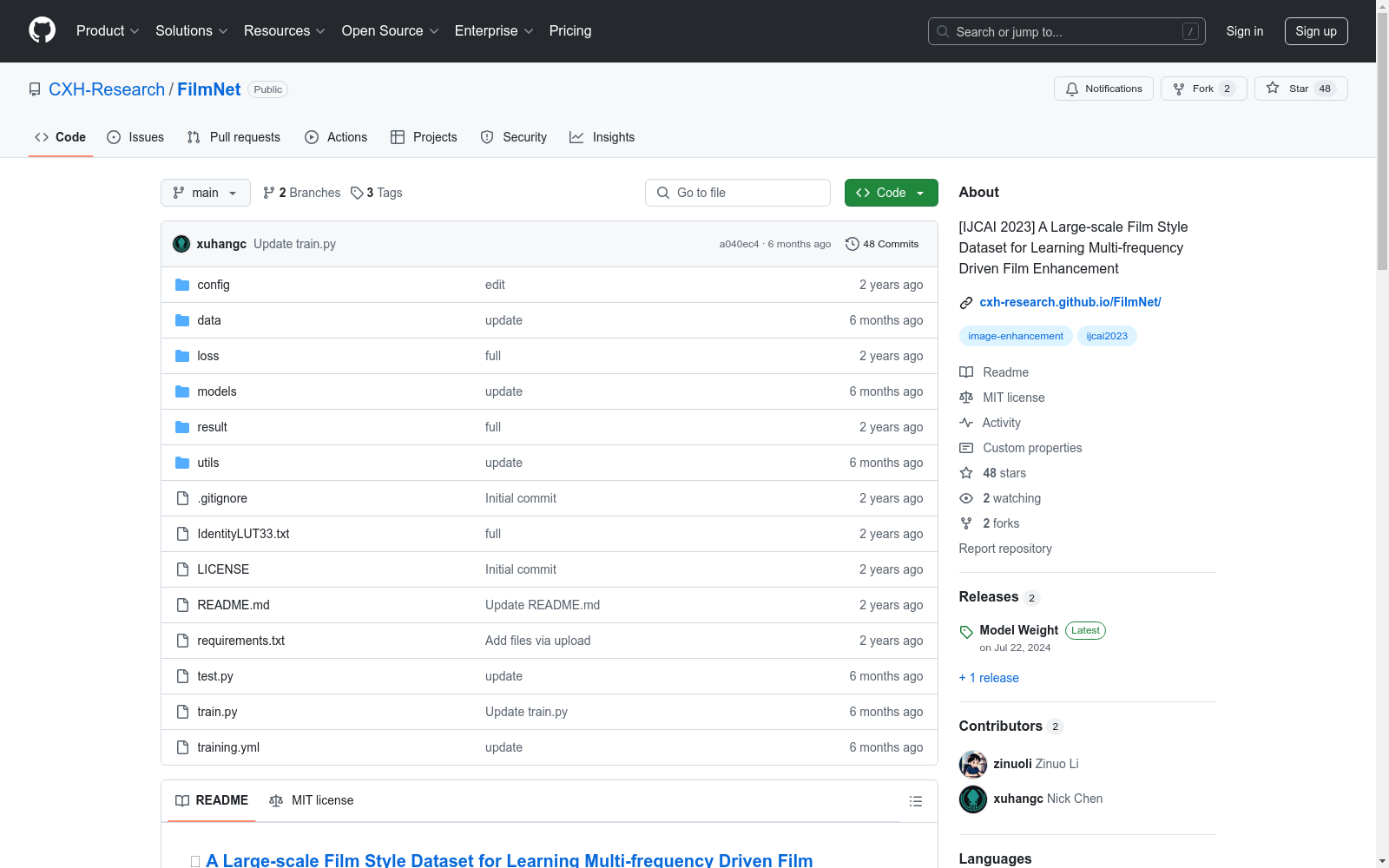
Task: Switch to the Code tab
Action: [x=61, y=137]
